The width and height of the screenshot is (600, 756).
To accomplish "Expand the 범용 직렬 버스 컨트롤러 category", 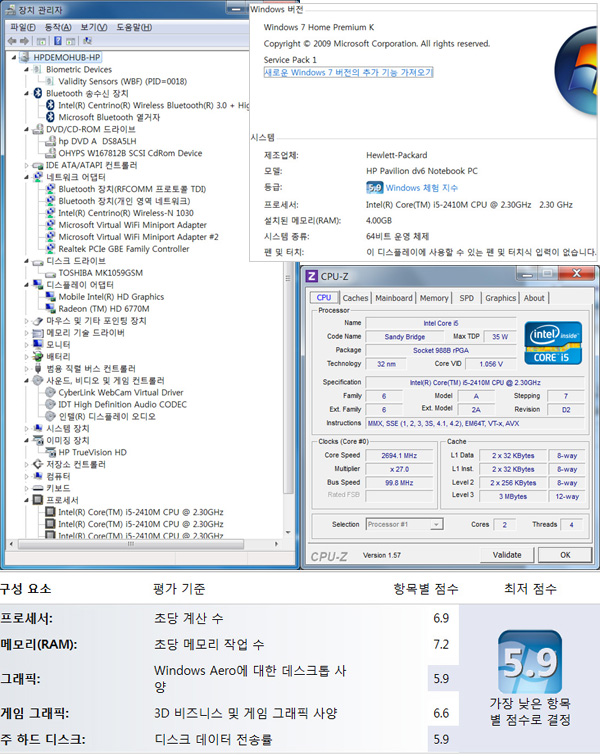I will [x=27, y=369].
